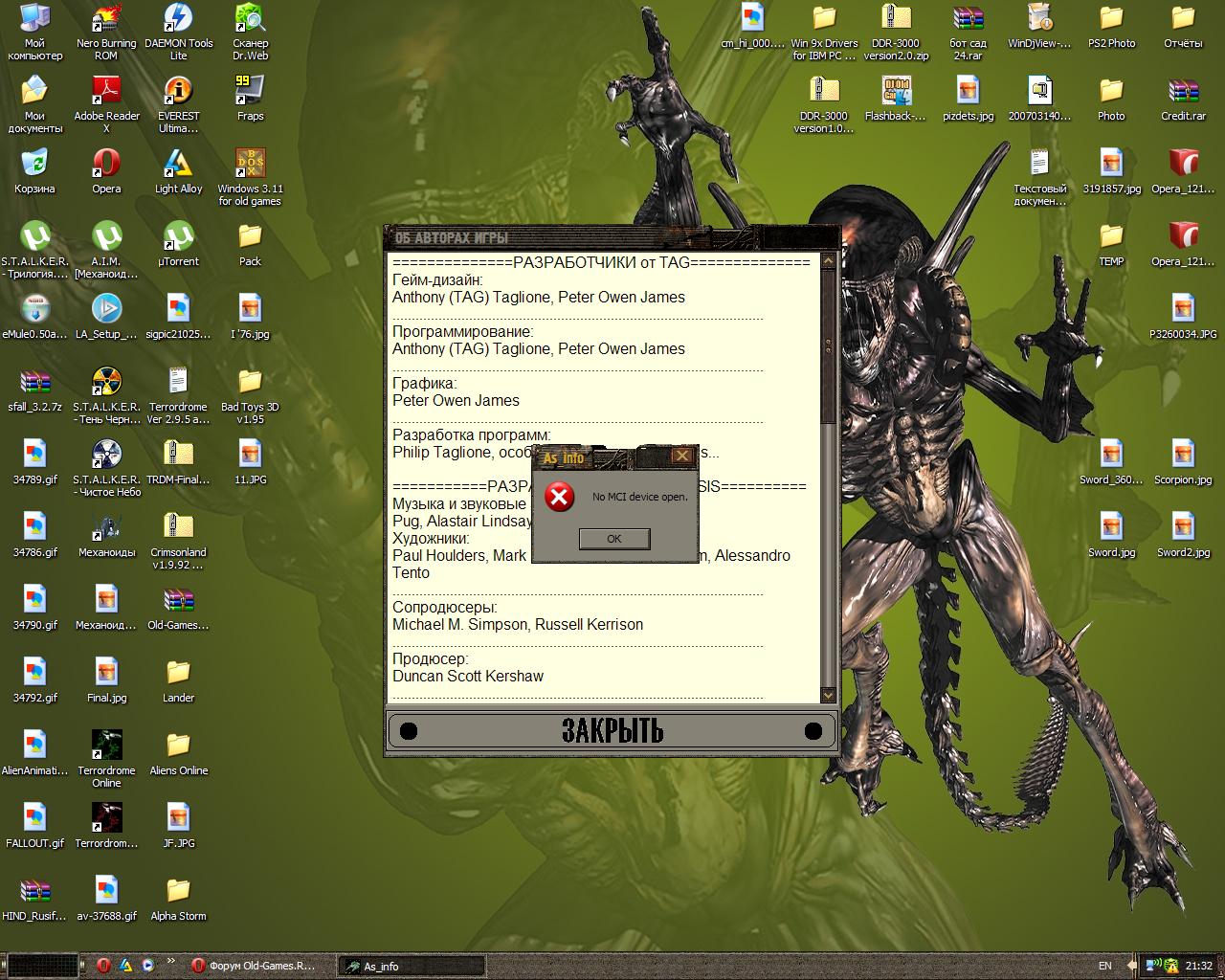1225x980 pixels.
Task: Select DAEMON Tools Lite desktop icon
Action: (x=178, y=32)
